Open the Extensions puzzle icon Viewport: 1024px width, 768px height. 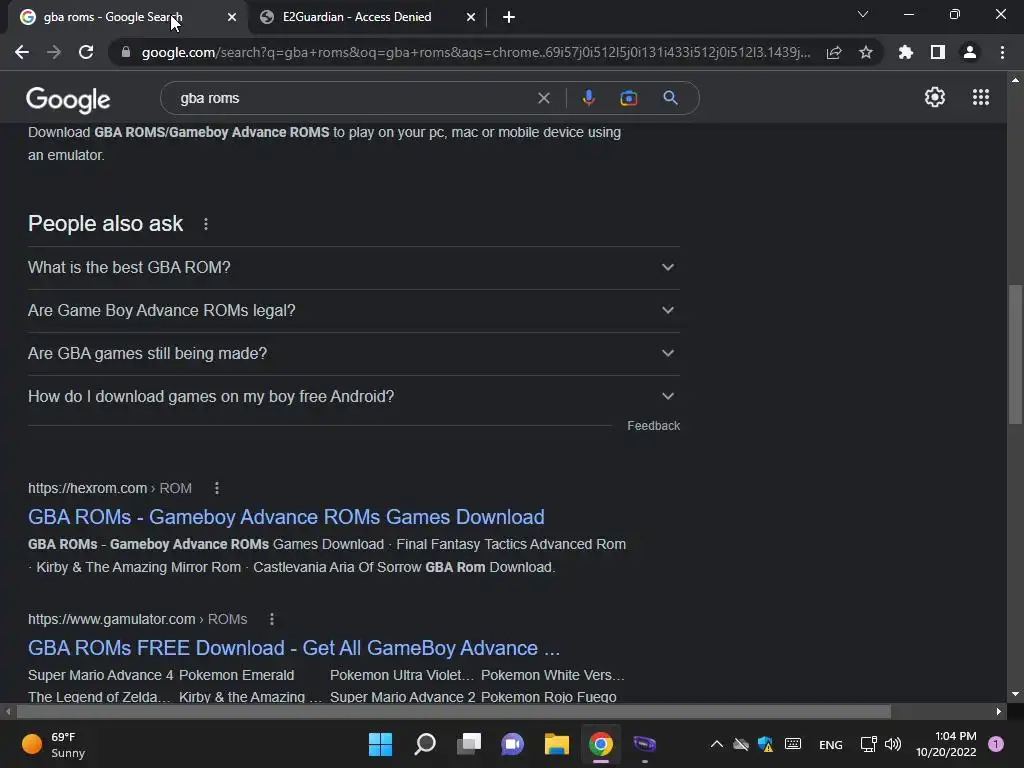coord(906,52)
